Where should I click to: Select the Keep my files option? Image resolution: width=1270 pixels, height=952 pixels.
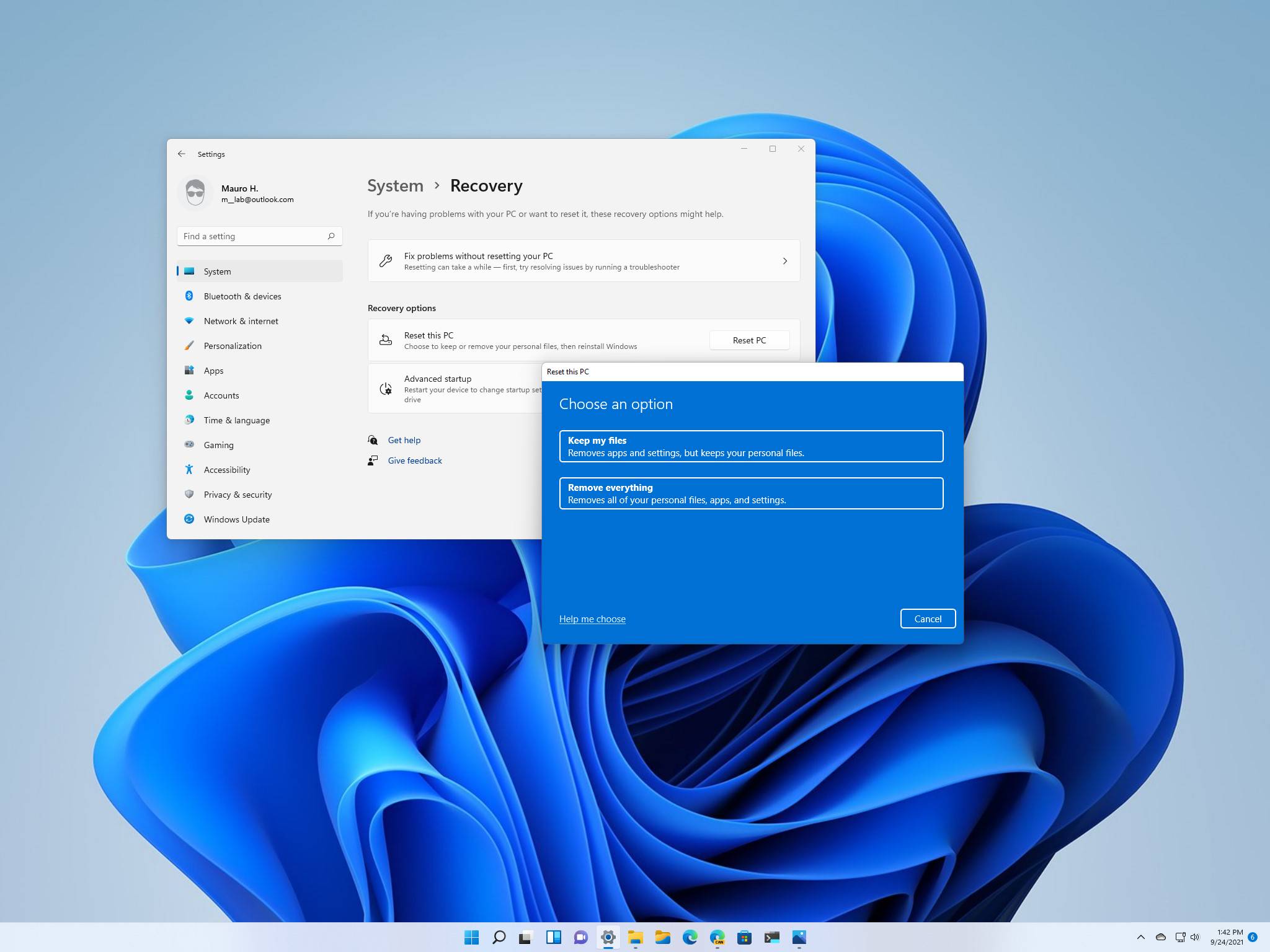coord(751,446)
